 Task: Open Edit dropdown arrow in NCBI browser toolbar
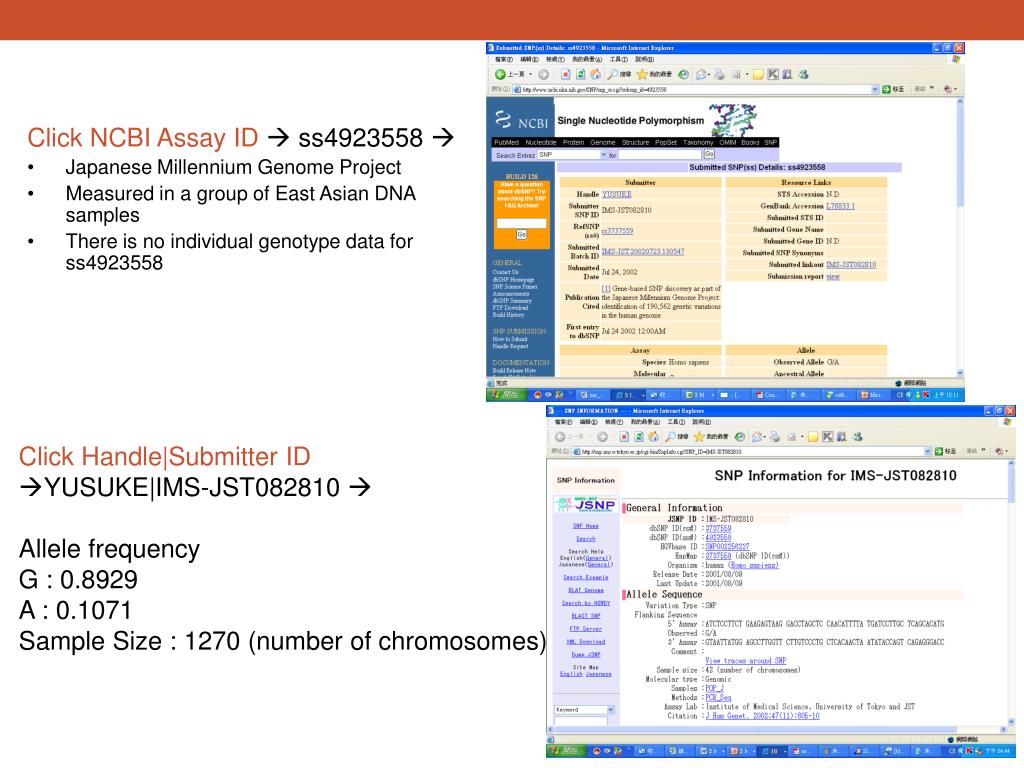(747, 74)
